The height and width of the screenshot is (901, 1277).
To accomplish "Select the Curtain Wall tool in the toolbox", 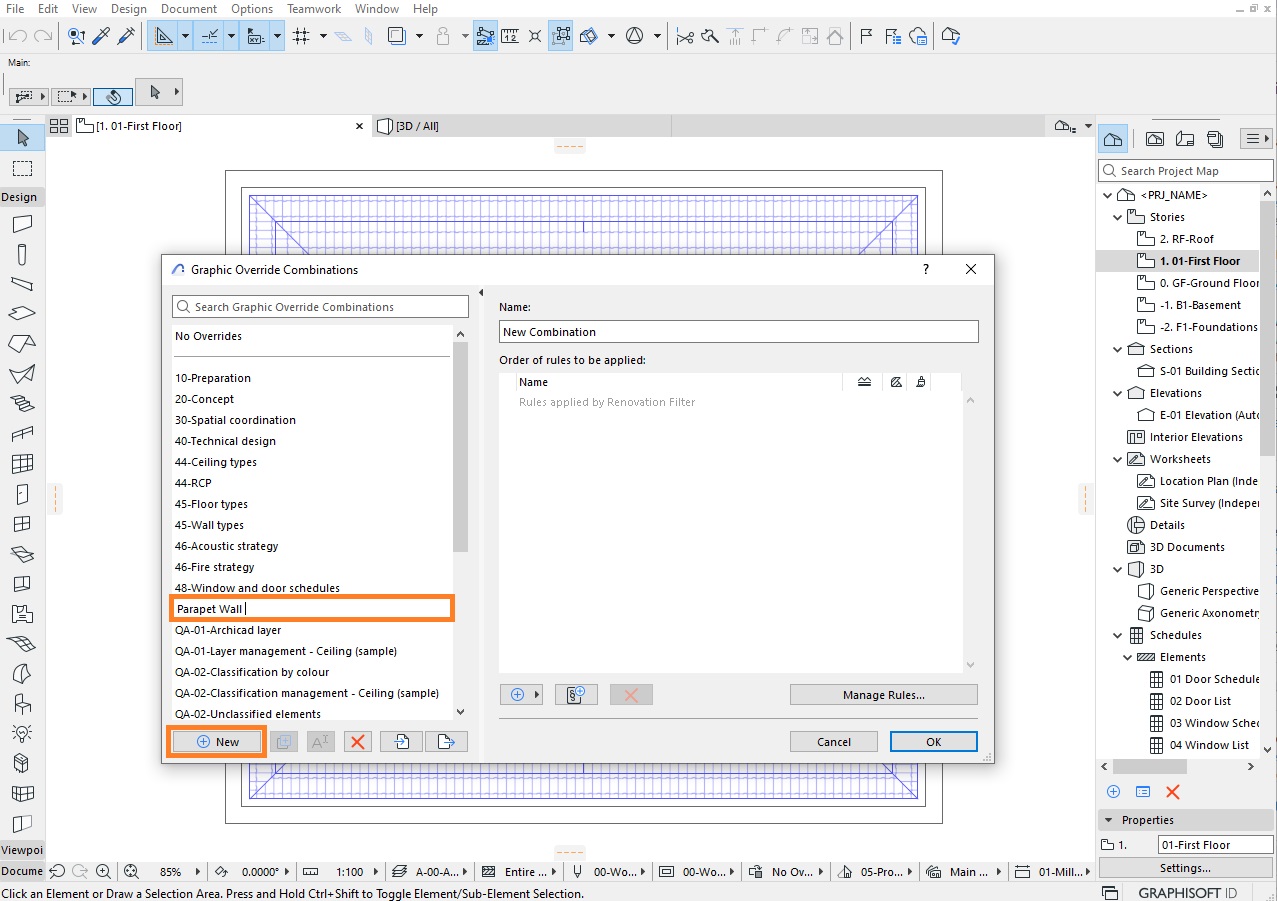I will click(x=22, y=464).
